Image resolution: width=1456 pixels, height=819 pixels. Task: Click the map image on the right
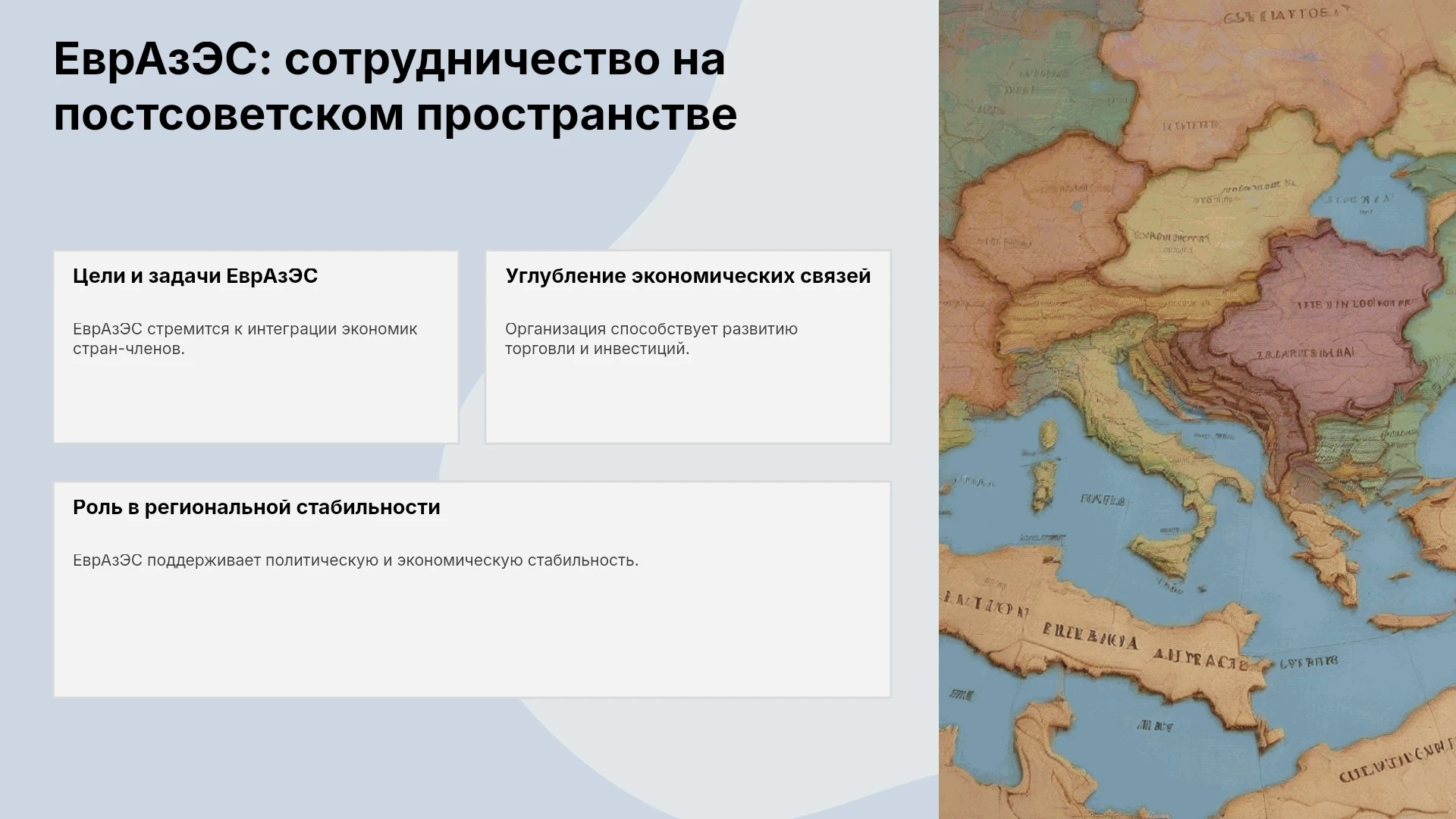click(1197, 409)
